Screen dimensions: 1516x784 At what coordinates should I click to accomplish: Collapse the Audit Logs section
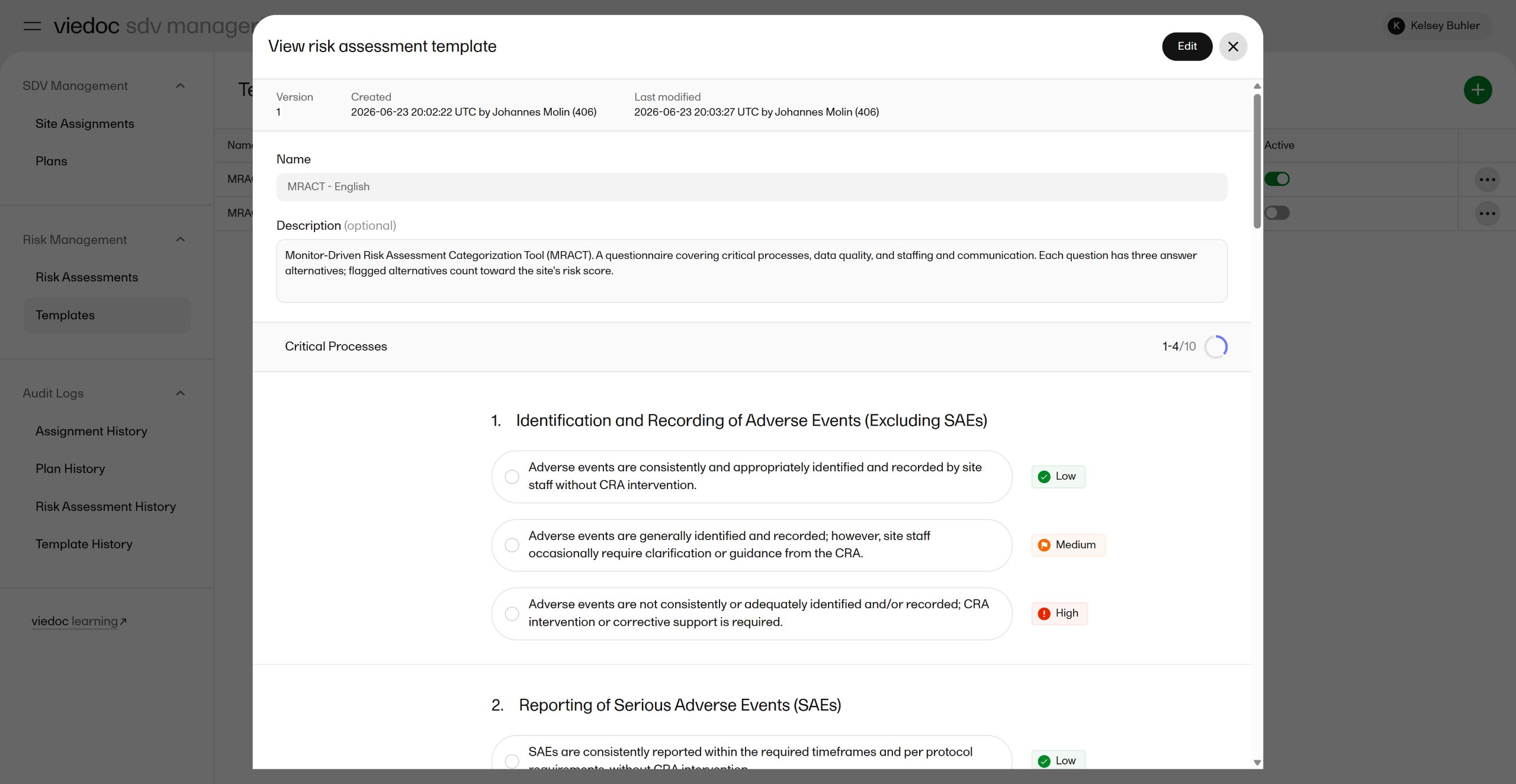(x=181, y=393)
